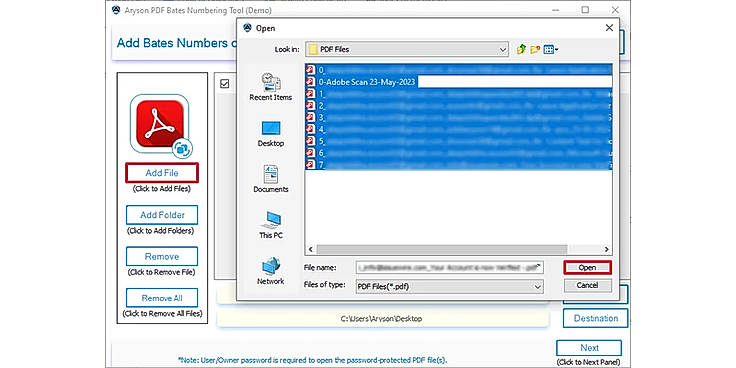Click the Add File button
Image resolution: width=736 pixels, height=368 pixels.
pyautogui.click(x=162, y=173)
